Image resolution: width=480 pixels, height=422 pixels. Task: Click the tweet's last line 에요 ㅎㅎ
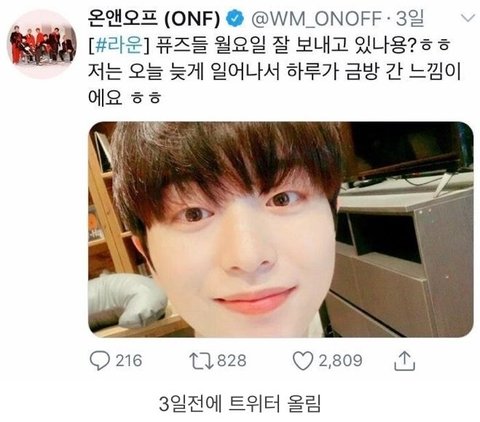125,98
